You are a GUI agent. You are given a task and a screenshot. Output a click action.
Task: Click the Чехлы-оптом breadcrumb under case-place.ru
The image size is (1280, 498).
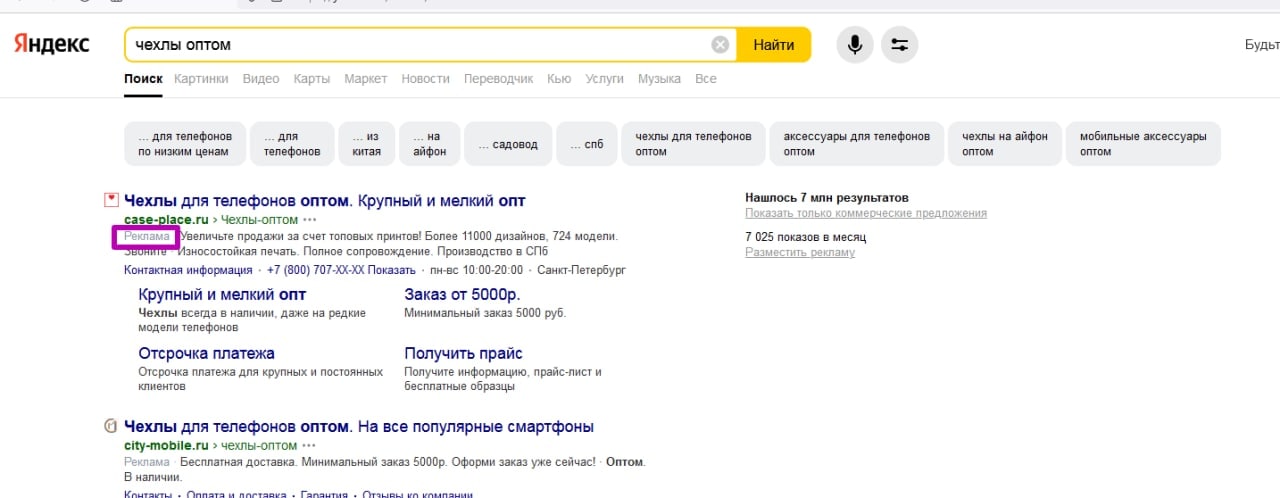(260, 220)
